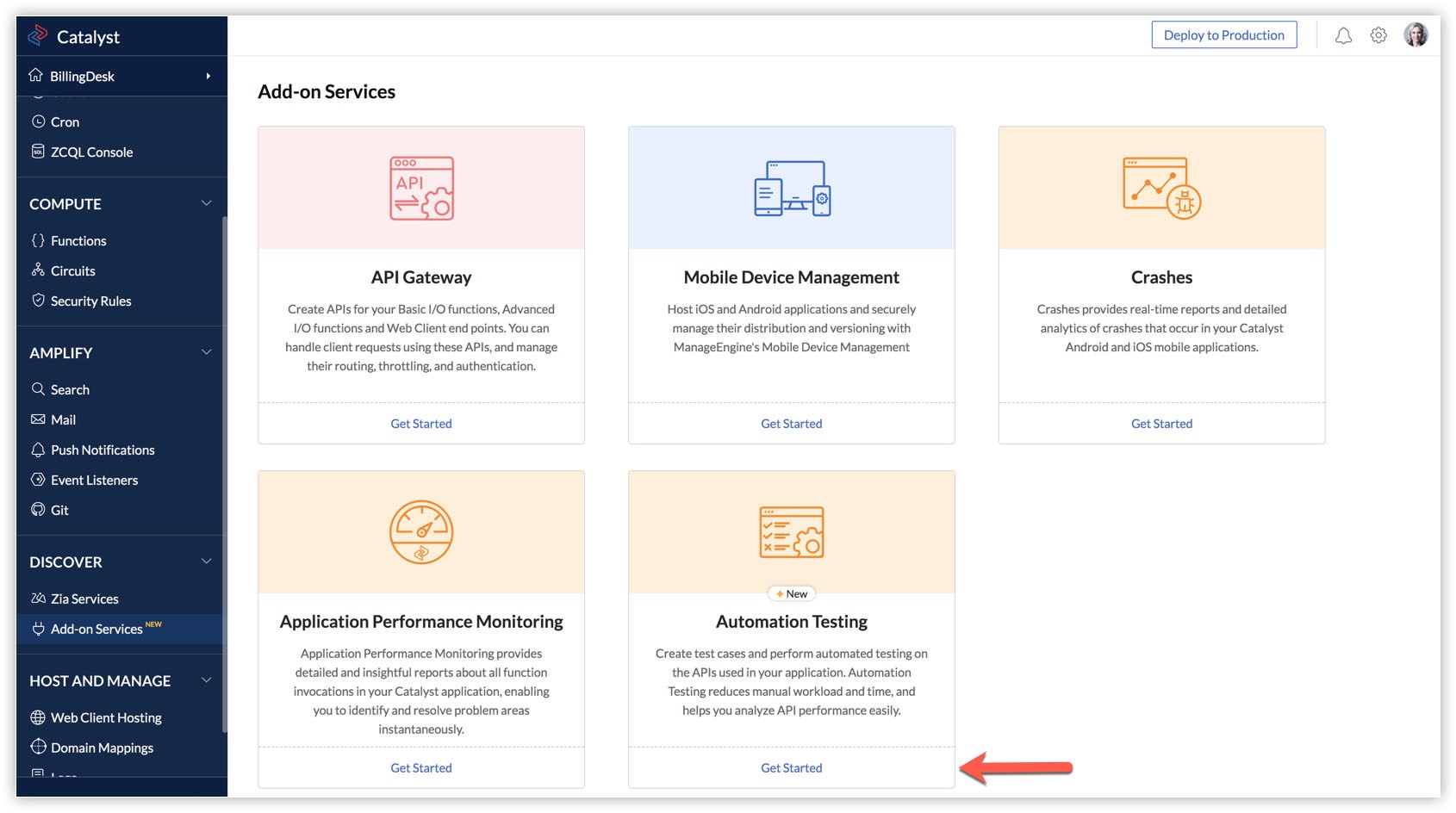The height and width of the screenshot is (813, 1456).
Task: Click the Application Performance Monitoring gauge illustration
Action: (421, 532)
